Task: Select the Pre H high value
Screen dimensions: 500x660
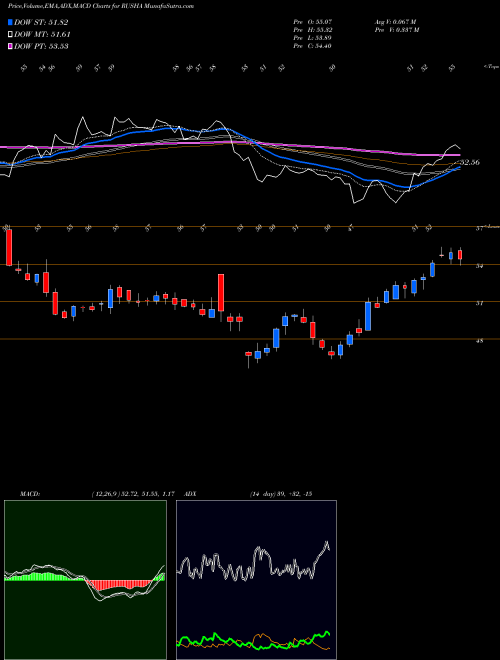Action: tap(313, 30)
